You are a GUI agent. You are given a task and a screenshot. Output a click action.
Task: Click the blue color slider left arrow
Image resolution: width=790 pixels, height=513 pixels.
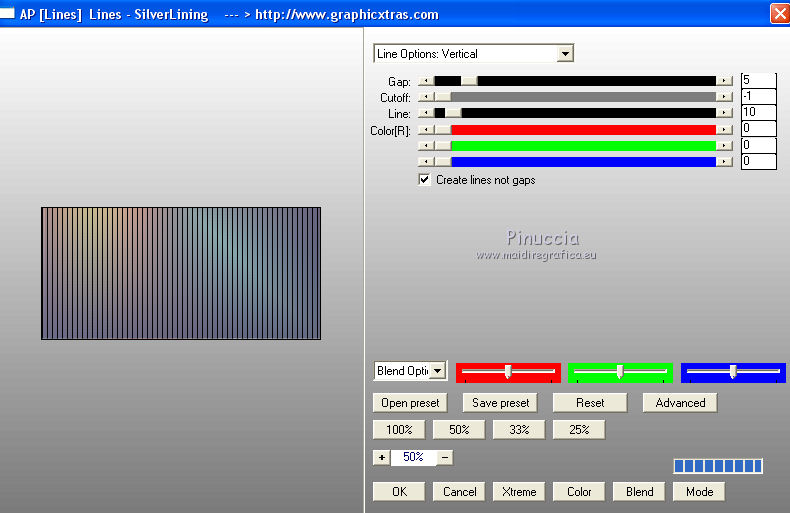(426, 162)
